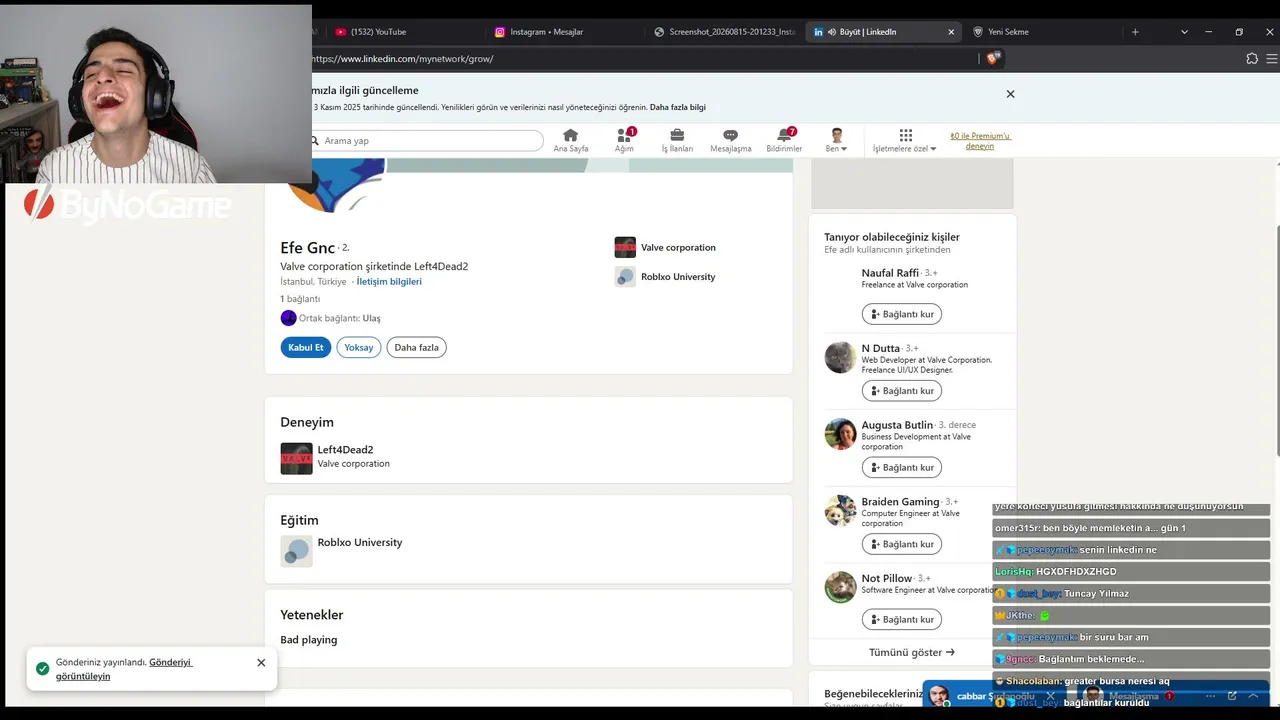Click Tümünü göster to show all
The image size is (1280, 720).
coord(912,652)
